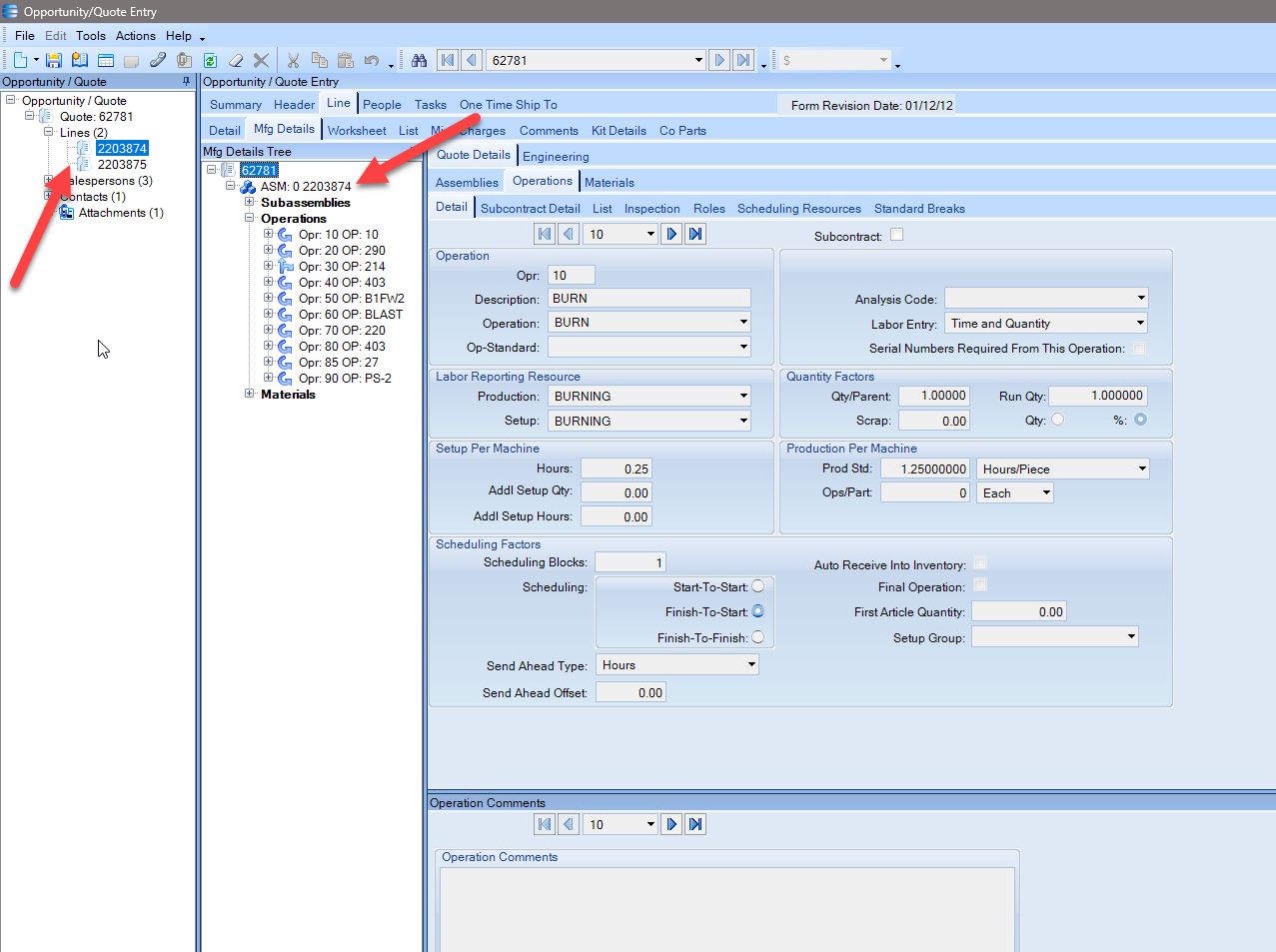This screenshot has width=1276, height=952.
Task: Go to first quote in main toolbar
Action: 448,60
